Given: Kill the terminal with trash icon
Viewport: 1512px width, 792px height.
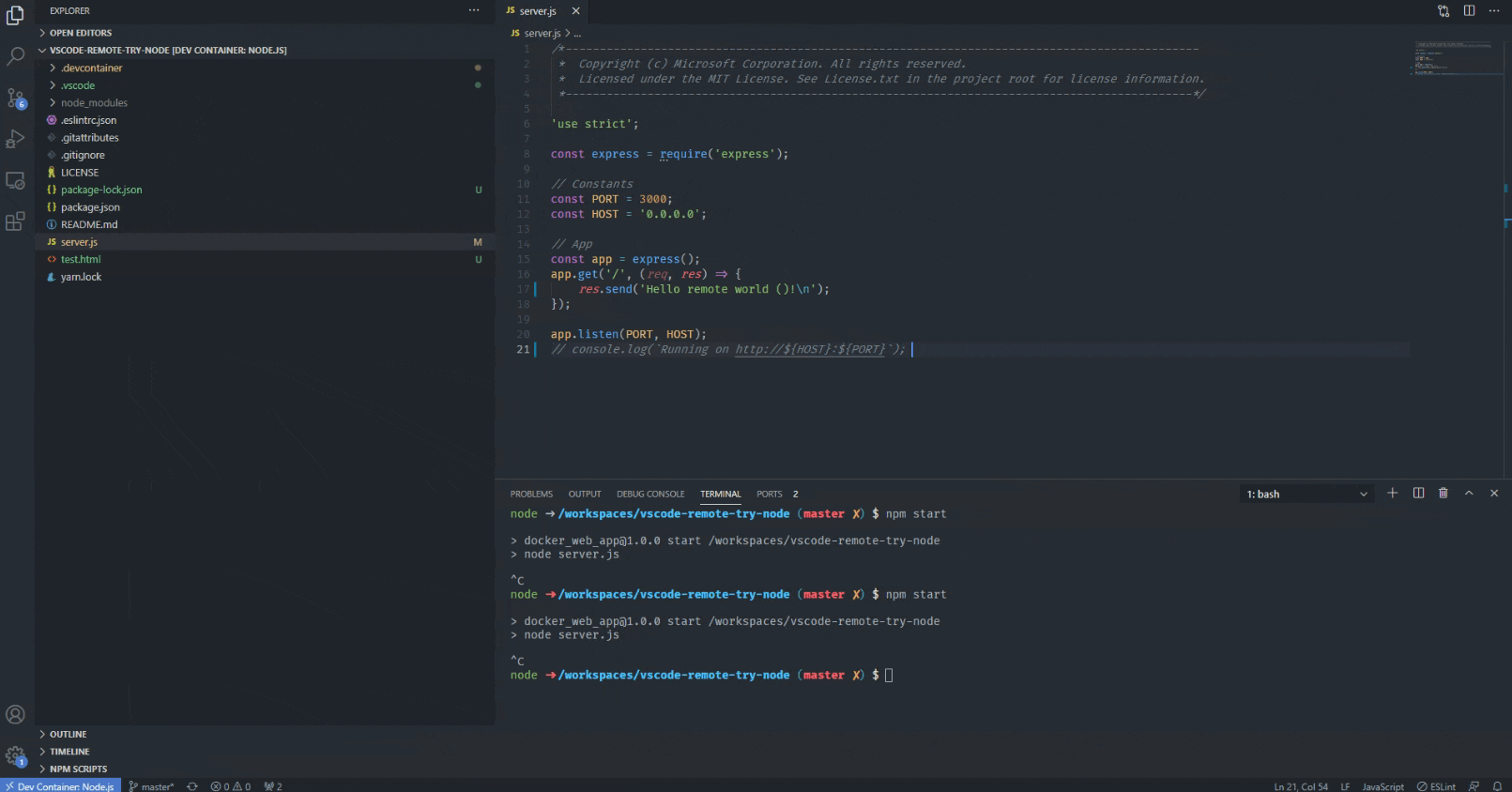Looking at the screenshot, I should coord(1443,493).
